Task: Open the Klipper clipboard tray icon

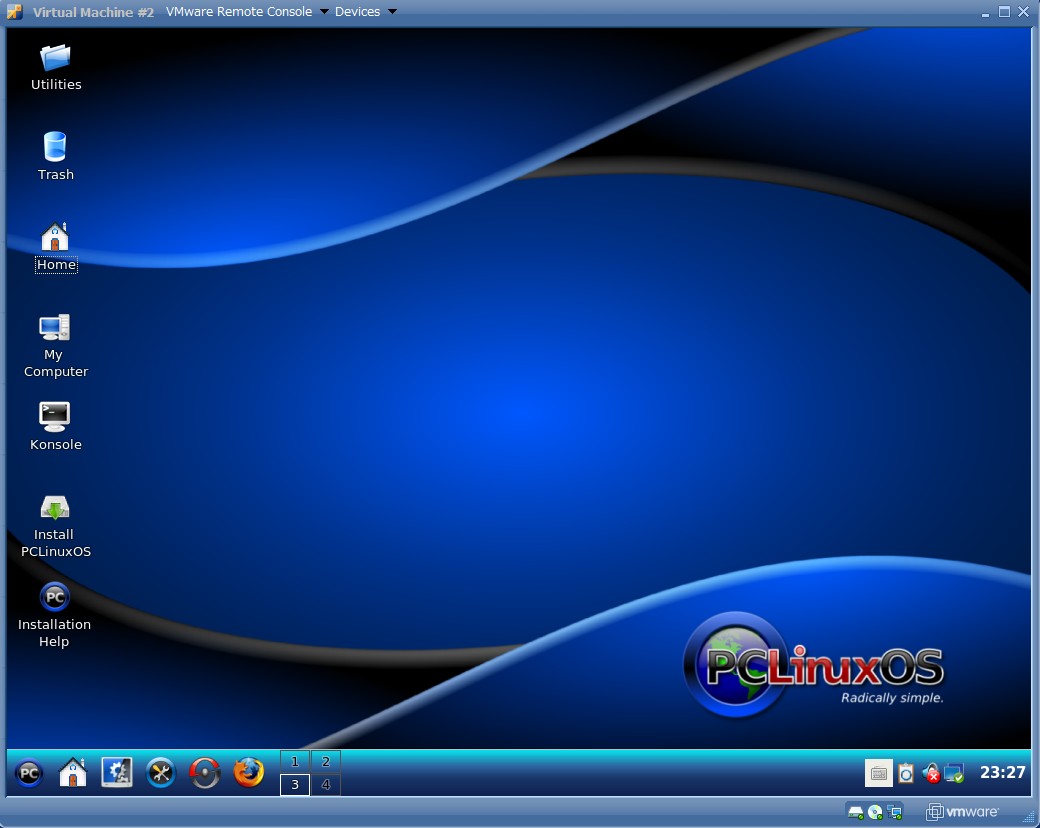Action: coord(906,773)
